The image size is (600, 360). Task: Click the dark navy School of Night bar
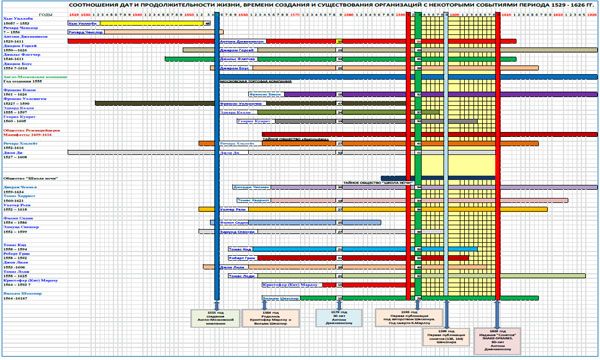click(438, 178)
